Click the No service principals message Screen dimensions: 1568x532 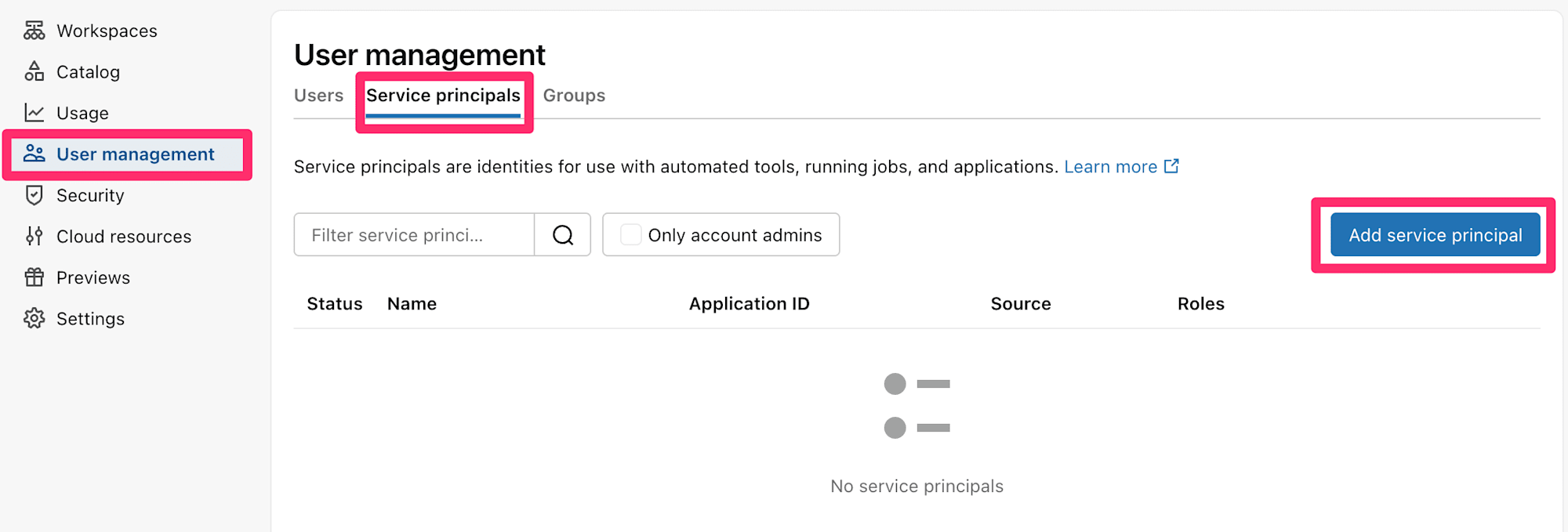click(916, 487)
